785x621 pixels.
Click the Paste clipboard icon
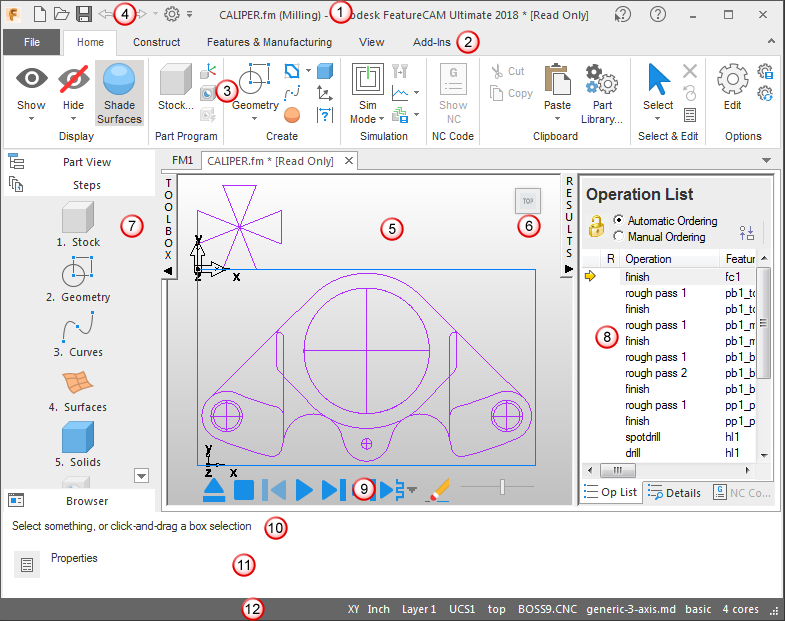(x=557, y=79)
